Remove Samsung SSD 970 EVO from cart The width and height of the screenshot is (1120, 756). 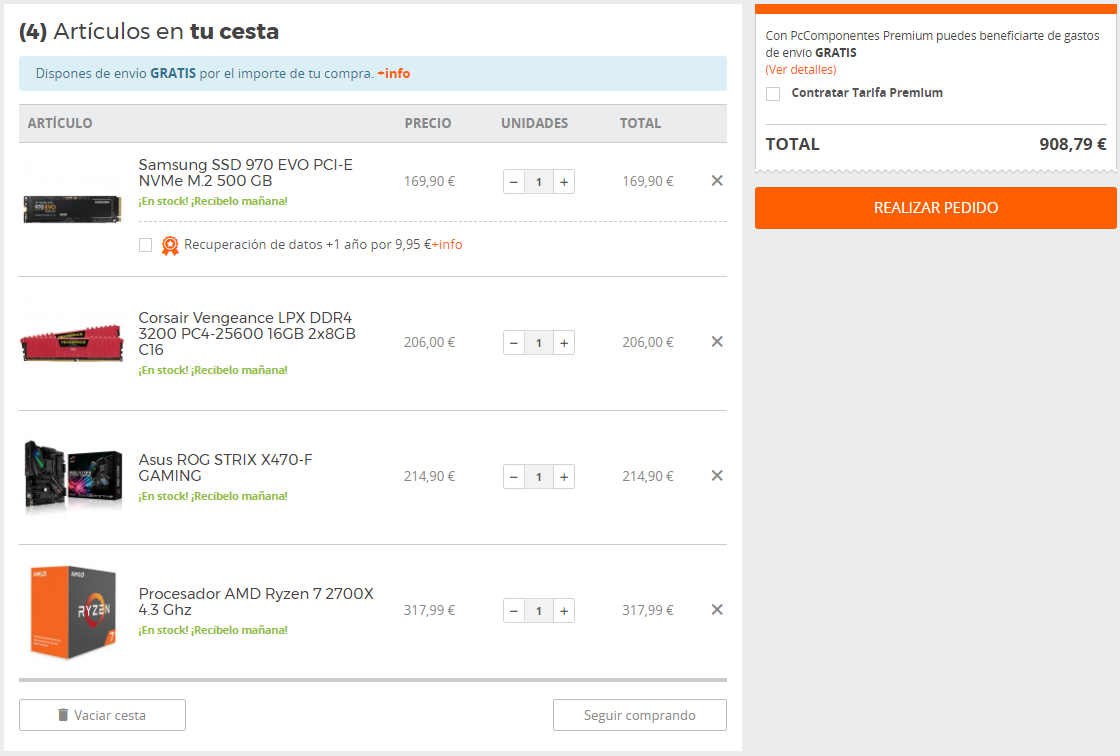(717, 181)
